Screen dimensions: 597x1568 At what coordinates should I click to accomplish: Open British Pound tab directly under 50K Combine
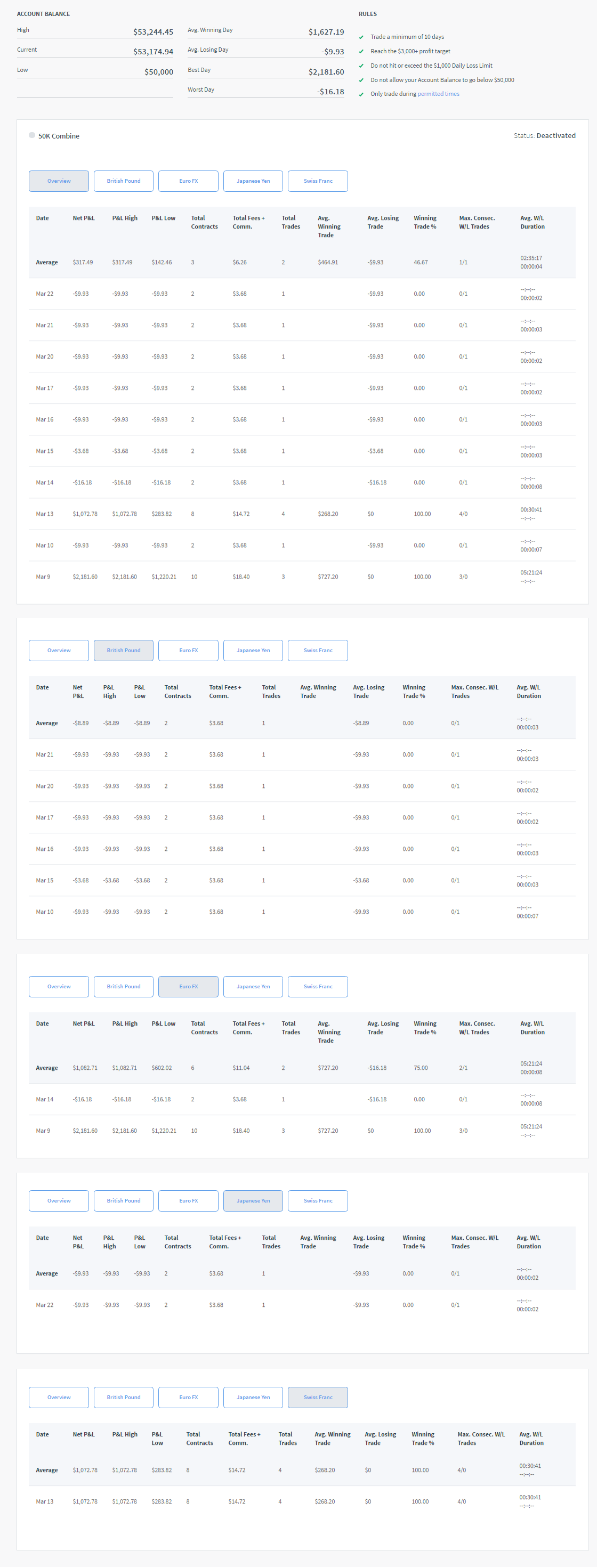click(x=124, y=181)
